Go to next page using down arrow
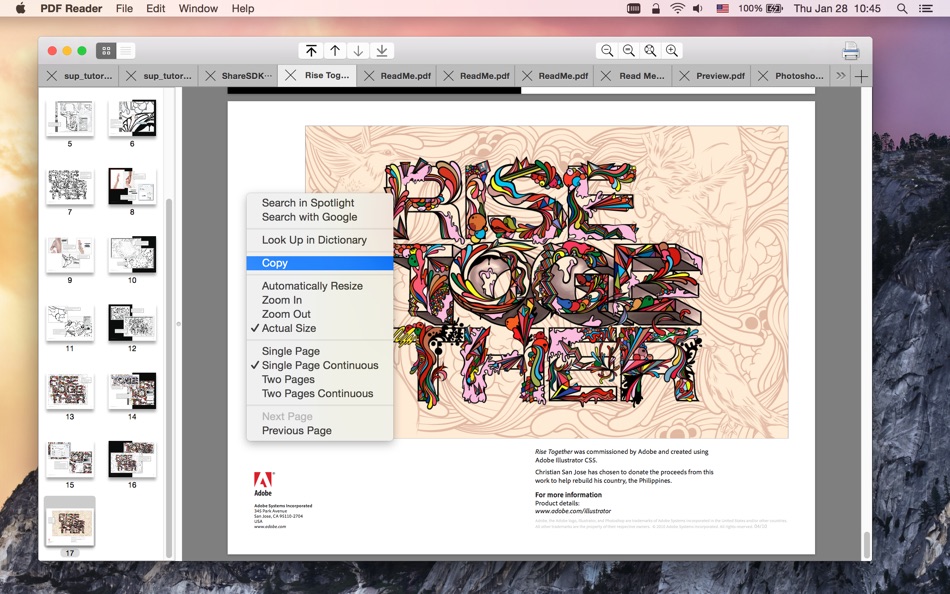Viewport: 950px width, 594px height. pyautogui.click(x=358, y=51)
